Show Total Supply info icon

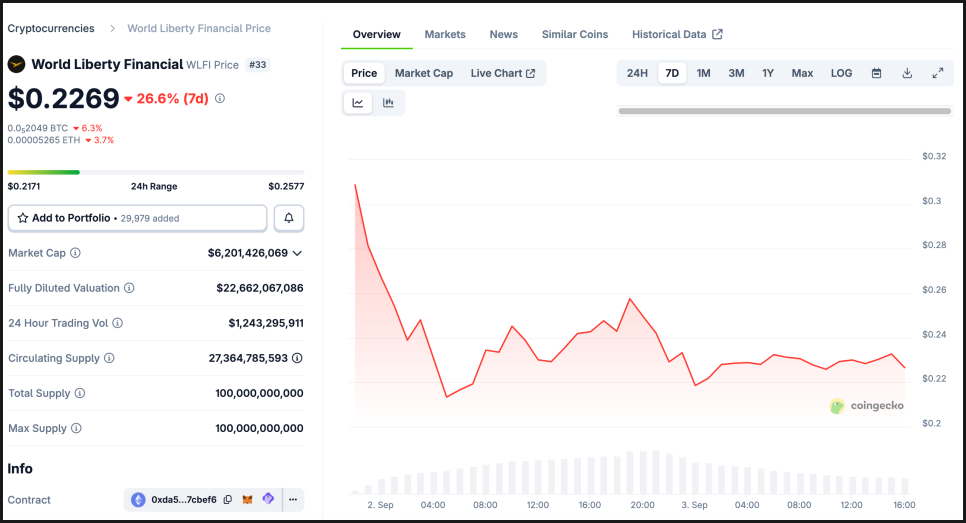(x=80, y=393)
